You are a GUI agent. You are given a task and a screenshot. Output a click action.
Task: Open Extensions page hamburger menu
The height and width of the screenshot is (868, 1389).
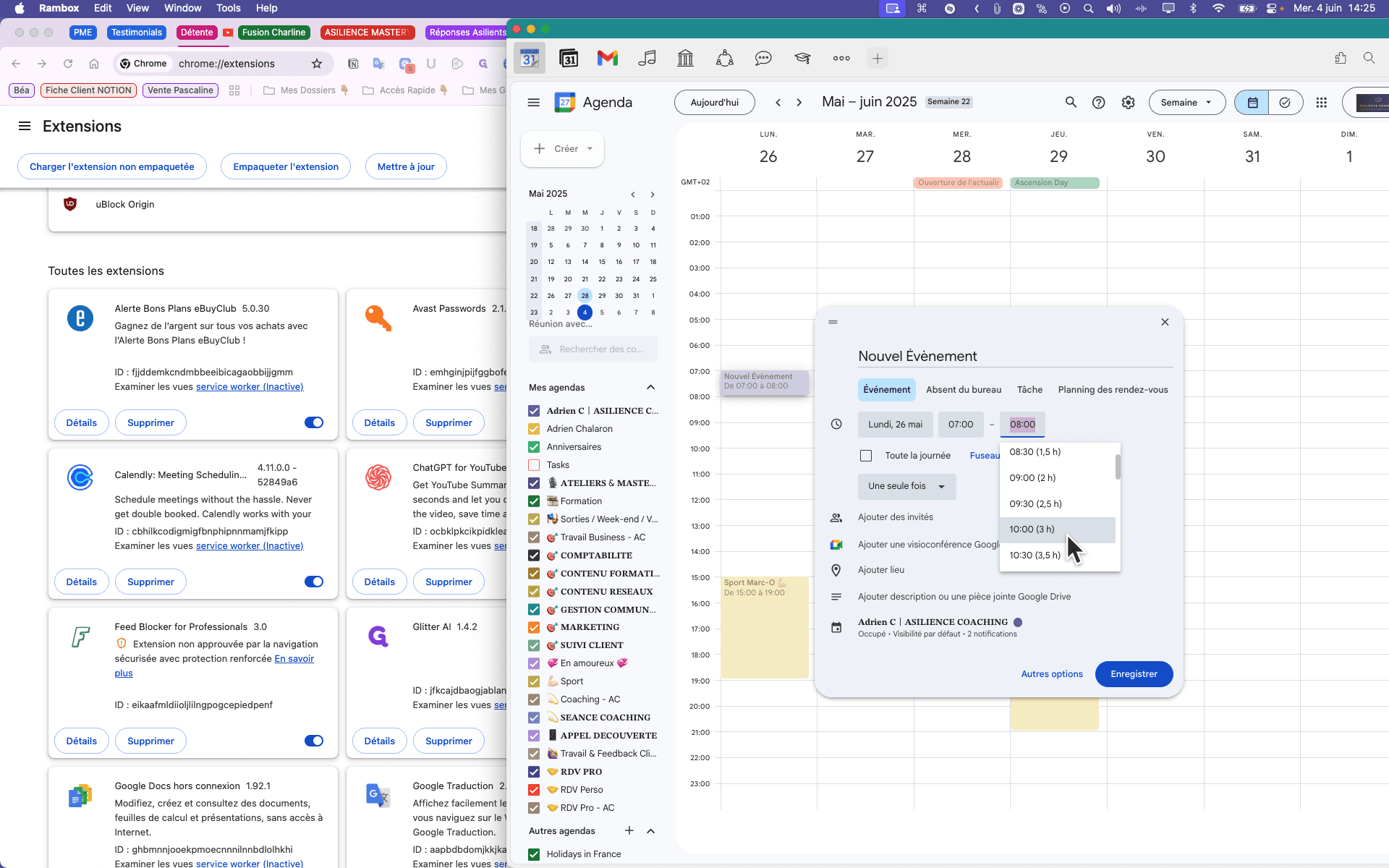click(x=25, y=126)
